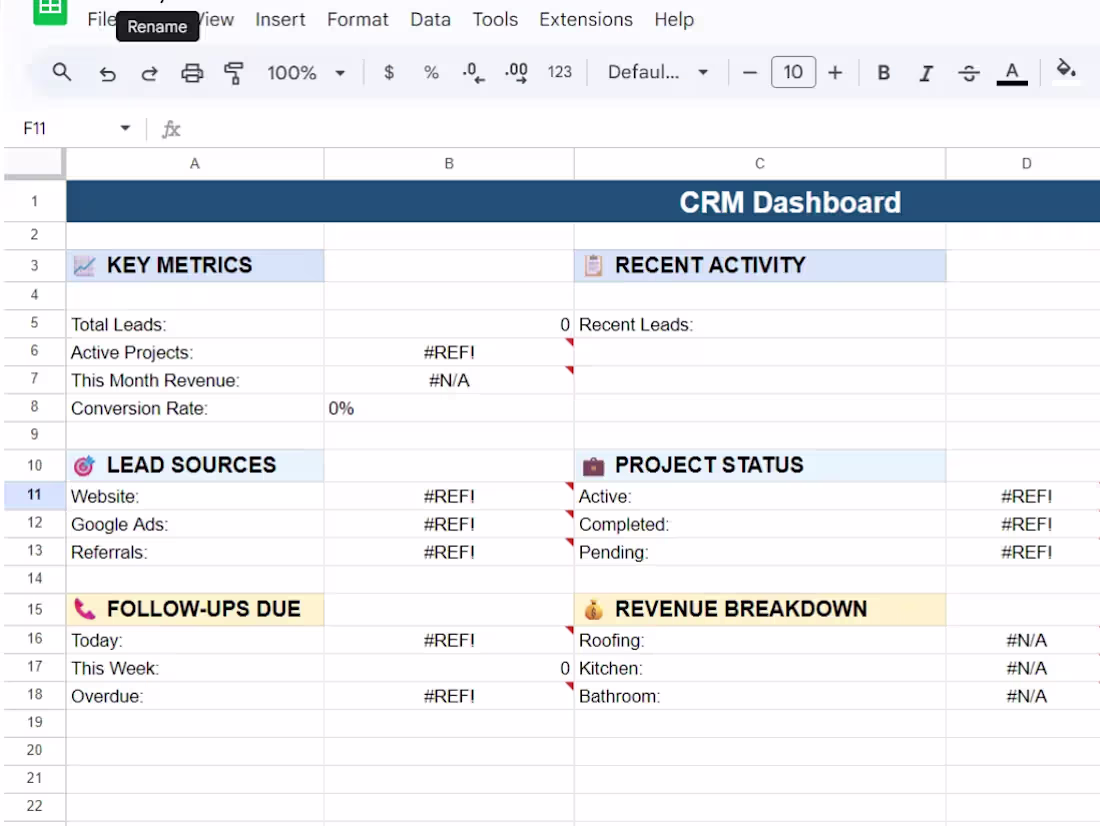
Task: Open the Help menu
Action: [673, 20]
